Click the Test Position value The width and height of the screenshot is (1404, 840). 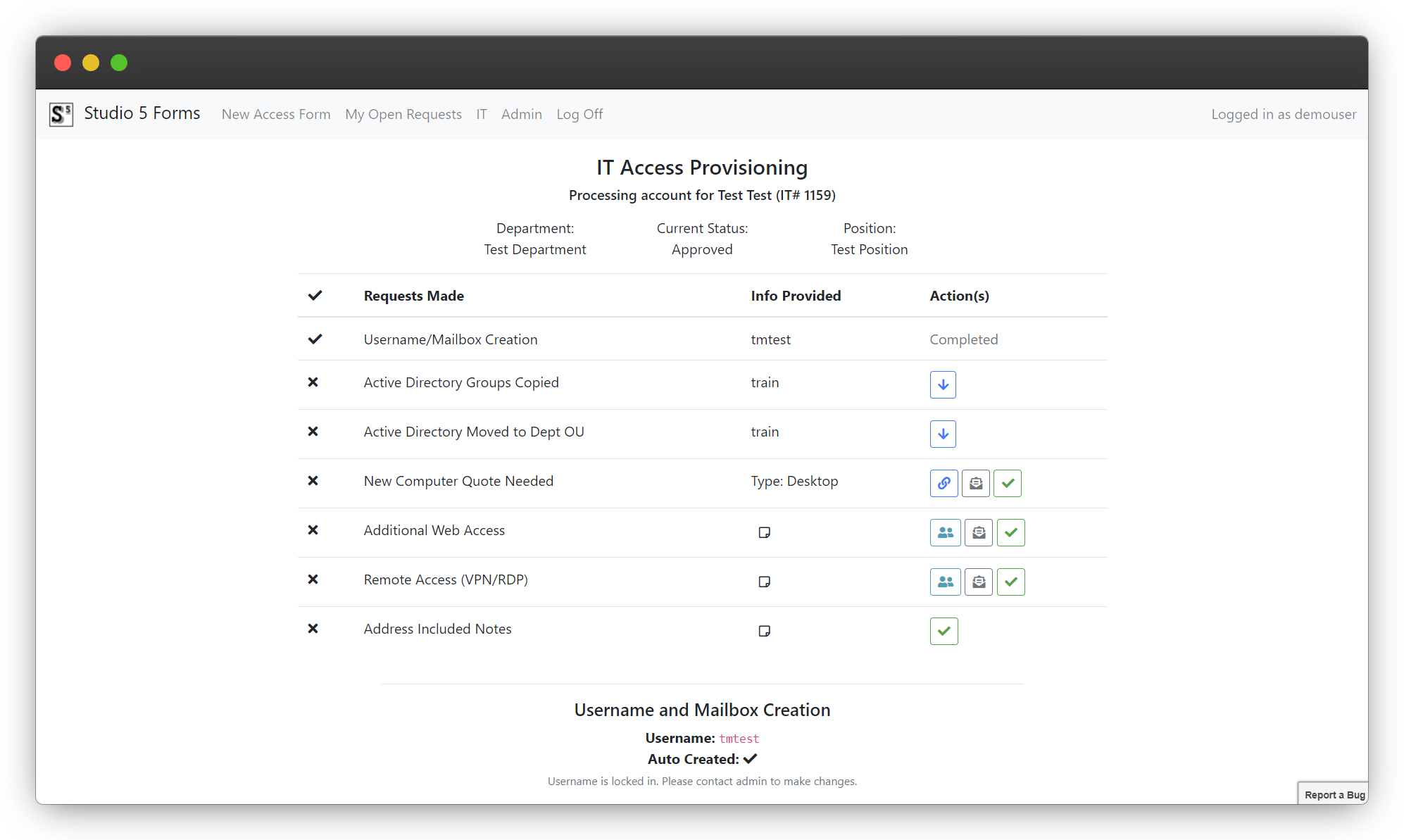[870, 249]
